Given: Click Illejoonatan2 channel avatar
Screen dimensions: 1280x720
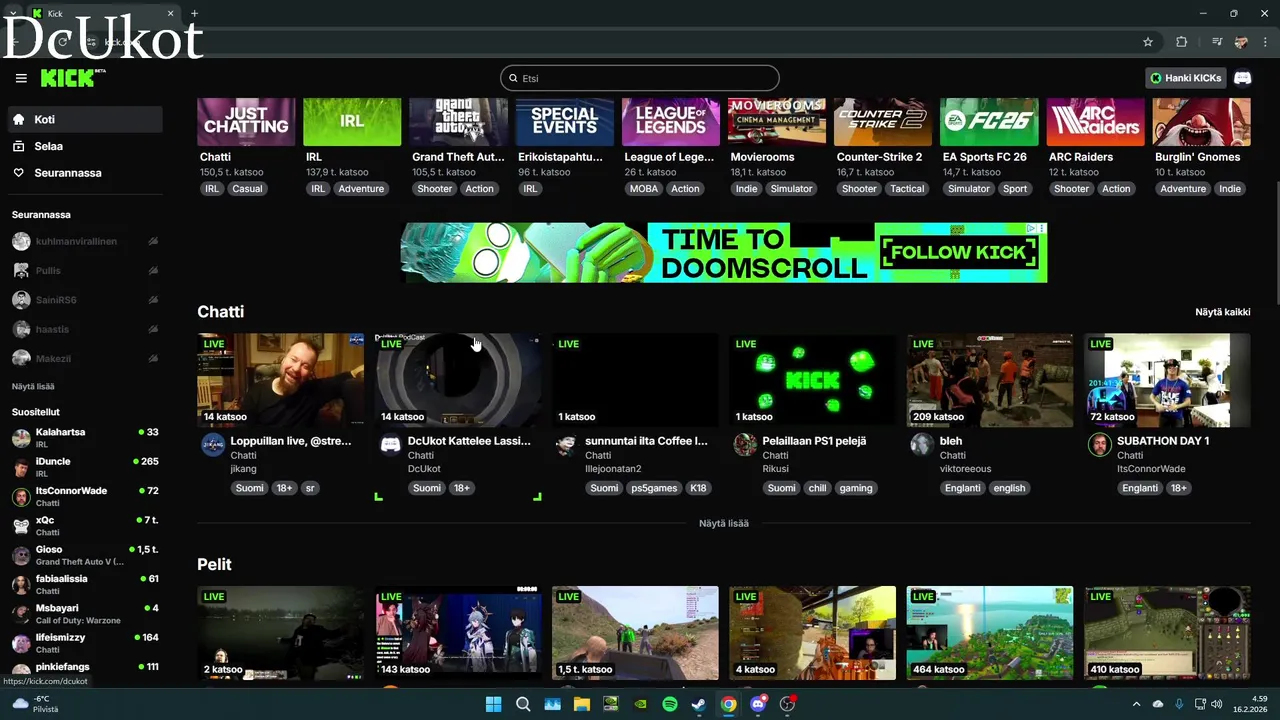Looking at the screenshot, I should pyautogui.click(x=567, y=446).
